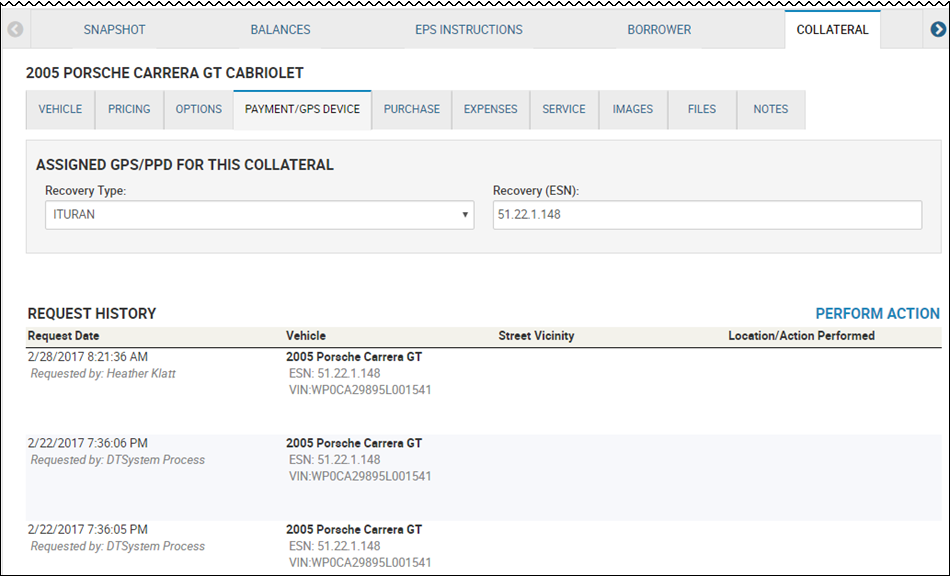Switch to the BALANCES tab
This screenshot has height=576, width=950.
click(281, 30)
